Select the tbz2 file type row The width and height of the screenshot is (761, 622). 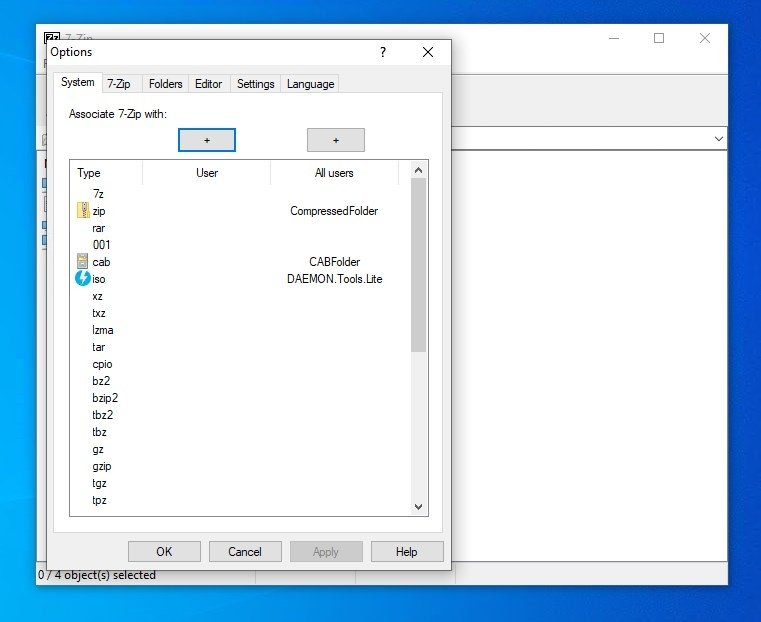click(x=240, y=415)
